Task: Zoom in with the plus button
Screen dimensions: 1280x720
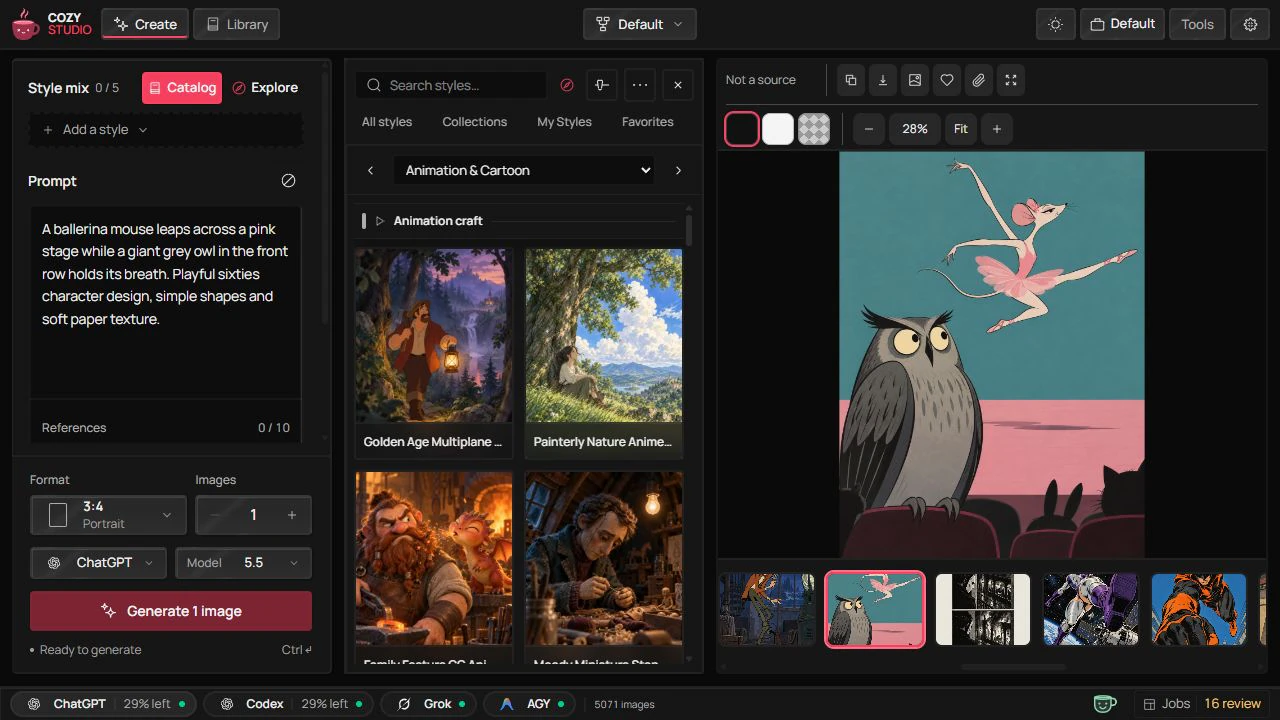Action: [997, 129]
